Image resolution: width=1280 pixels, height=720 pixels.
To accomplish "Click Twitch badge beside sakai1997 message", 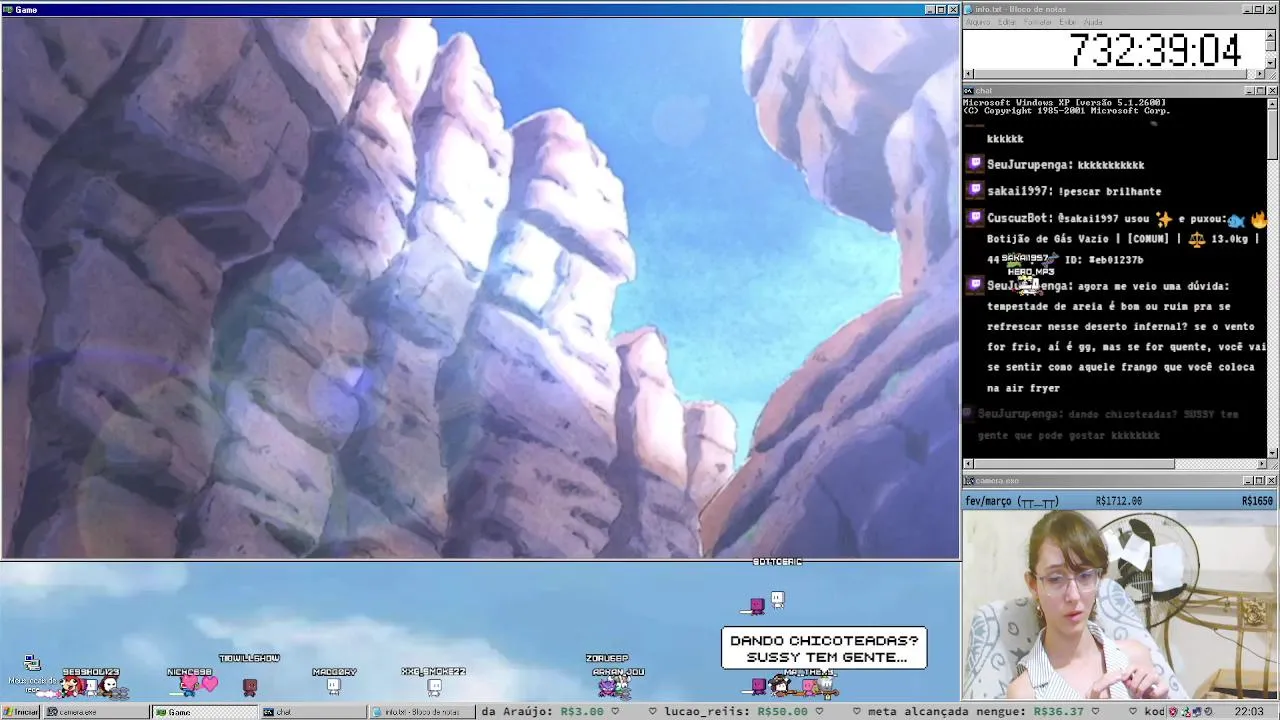I will (975, 190).
